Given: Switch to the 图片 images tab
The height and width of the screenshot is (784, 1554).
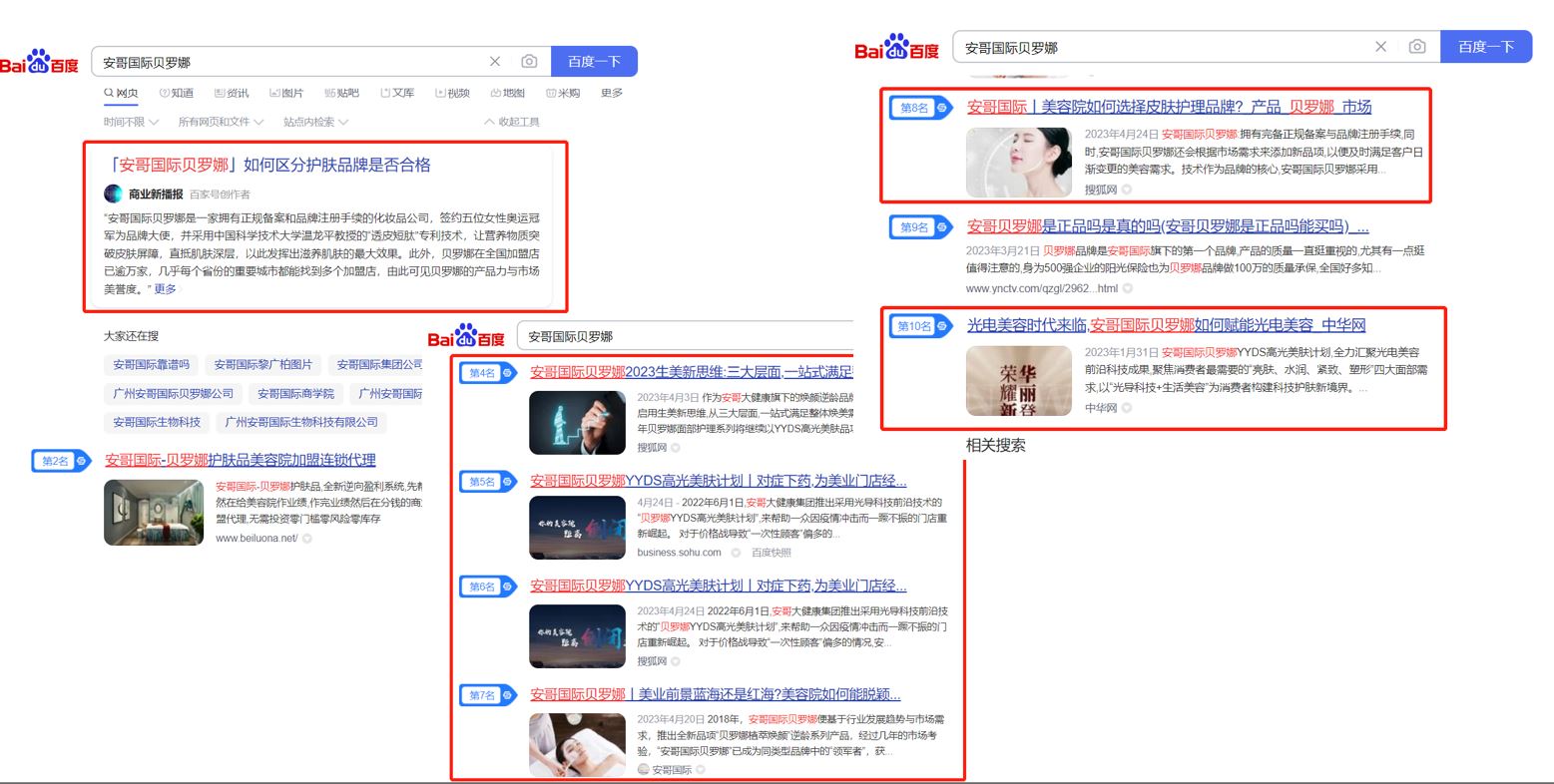Looking at the screenshot, I should [x=286, y=93].
